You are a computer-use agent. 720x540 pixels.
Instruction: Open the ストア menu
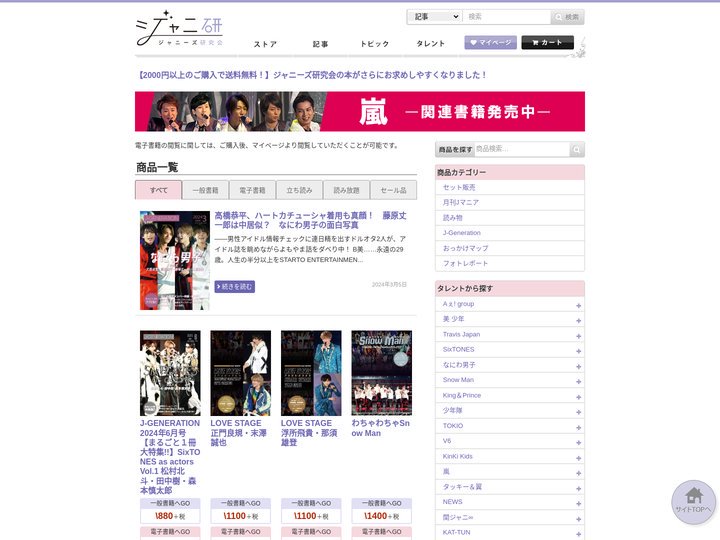click(x=265, y=44)
